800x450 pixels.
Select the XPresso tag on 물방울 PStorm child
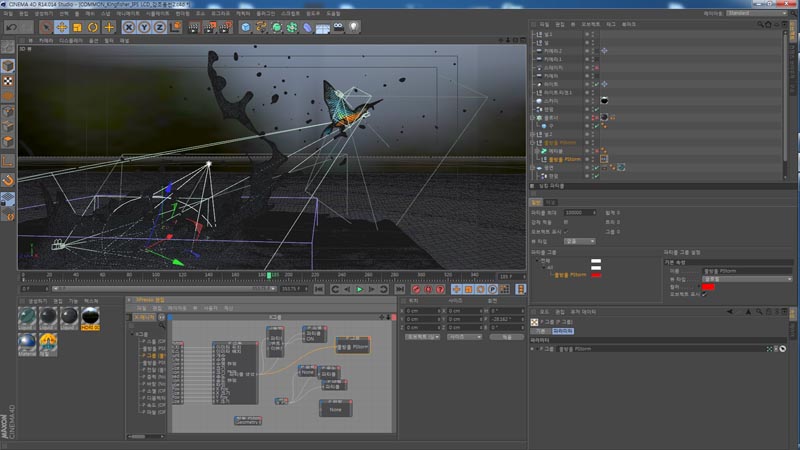[x=604, y=159]
